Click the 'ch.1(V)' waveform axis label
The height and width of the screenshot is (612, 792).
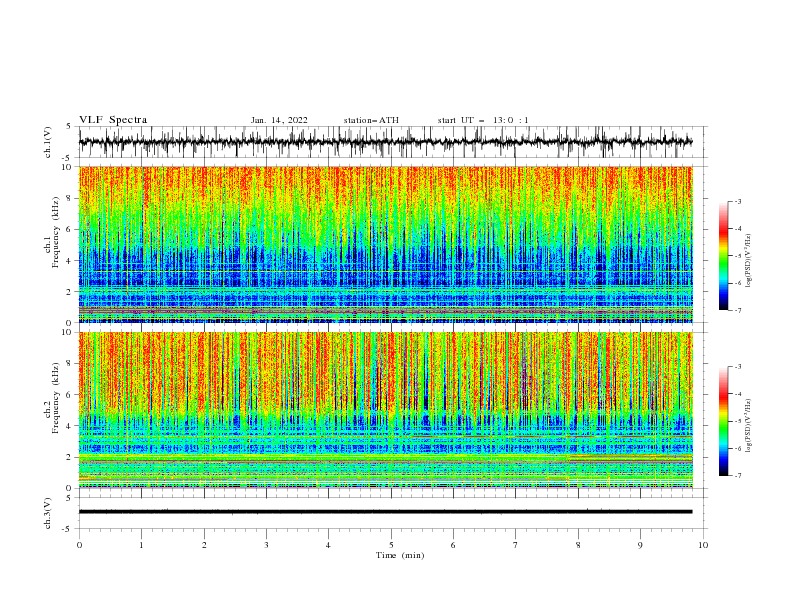pyautogui.click(x=48, y=142)
